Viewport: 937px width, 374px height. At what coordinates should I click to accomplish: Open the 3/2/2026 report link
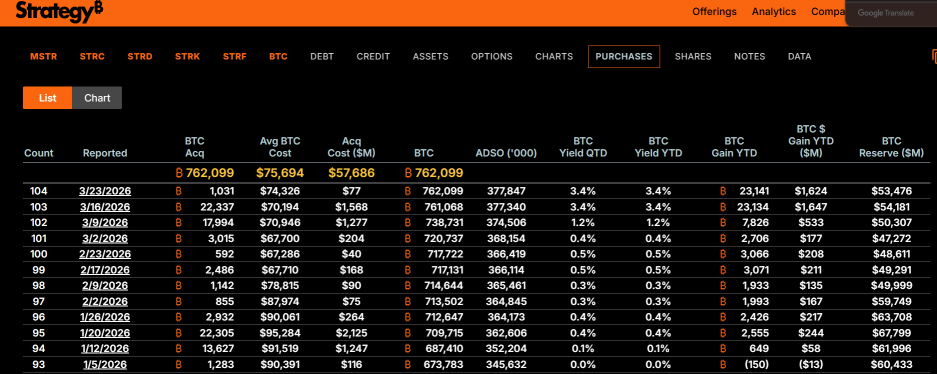tap(105, 238)
